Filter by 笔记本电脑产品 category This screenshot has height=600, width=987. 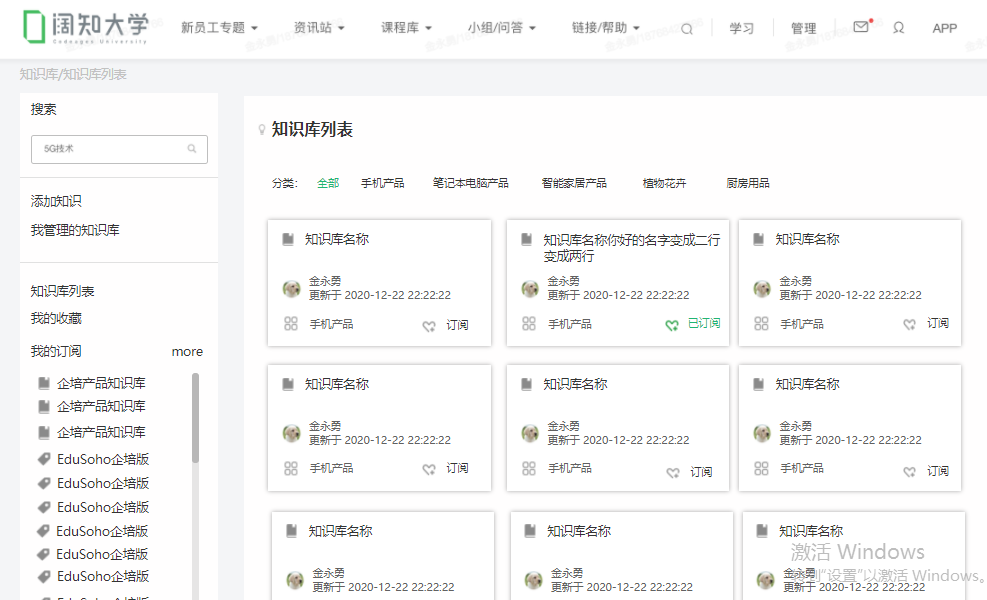pos(470,183)
